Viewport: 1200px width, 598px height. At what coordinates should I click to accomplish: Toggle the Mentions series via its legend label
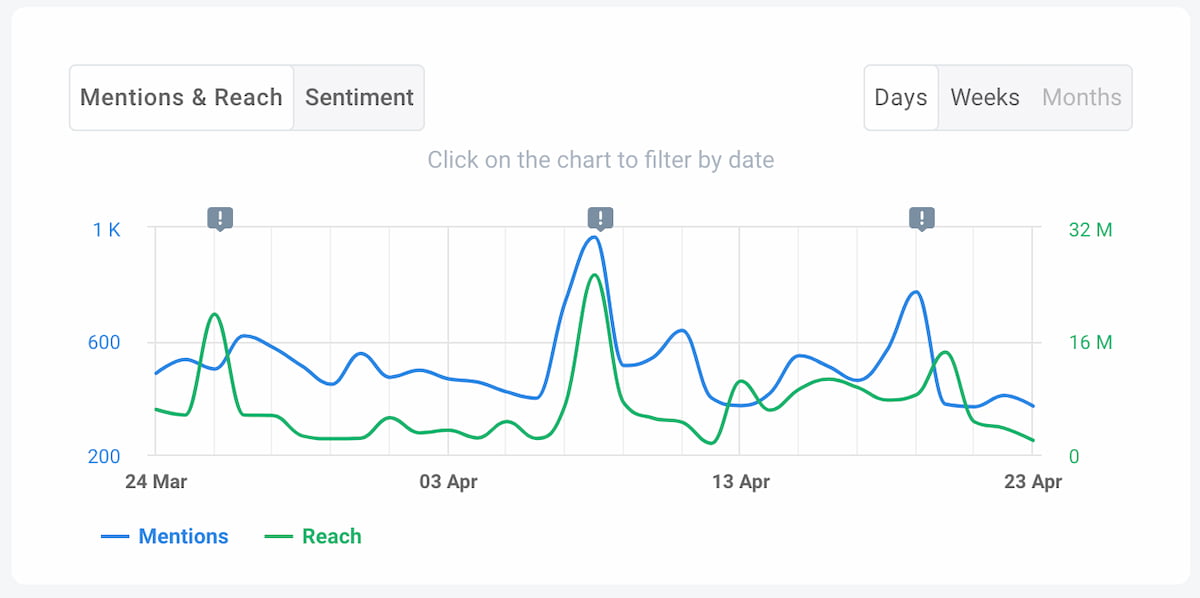pyautogui.click(x=182, y=536)
